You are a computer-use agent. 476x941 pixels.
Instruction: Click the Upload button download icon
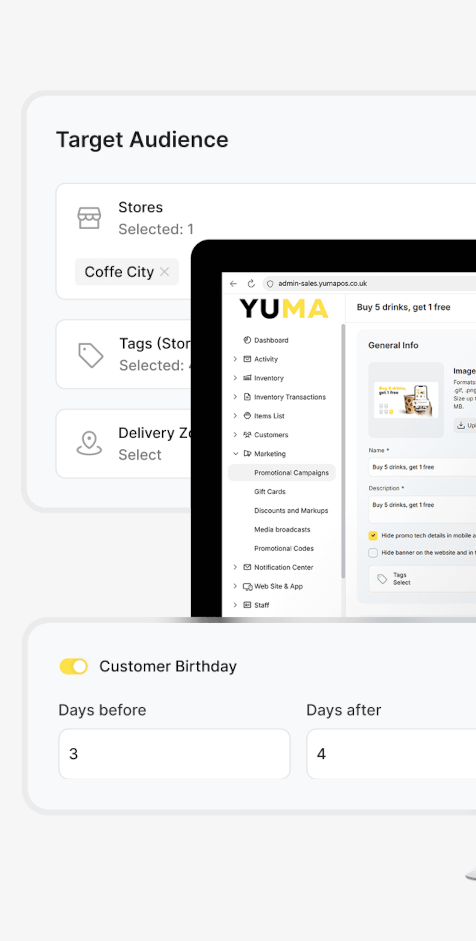click(461, 425)
